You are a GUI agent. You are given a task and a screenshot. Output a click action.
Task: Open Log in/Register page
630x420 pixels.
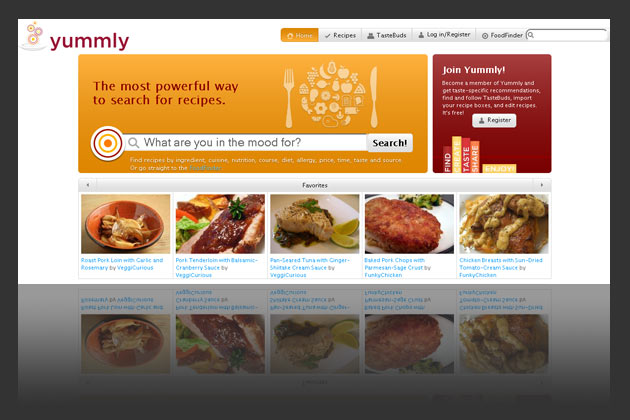click(444, 35)
